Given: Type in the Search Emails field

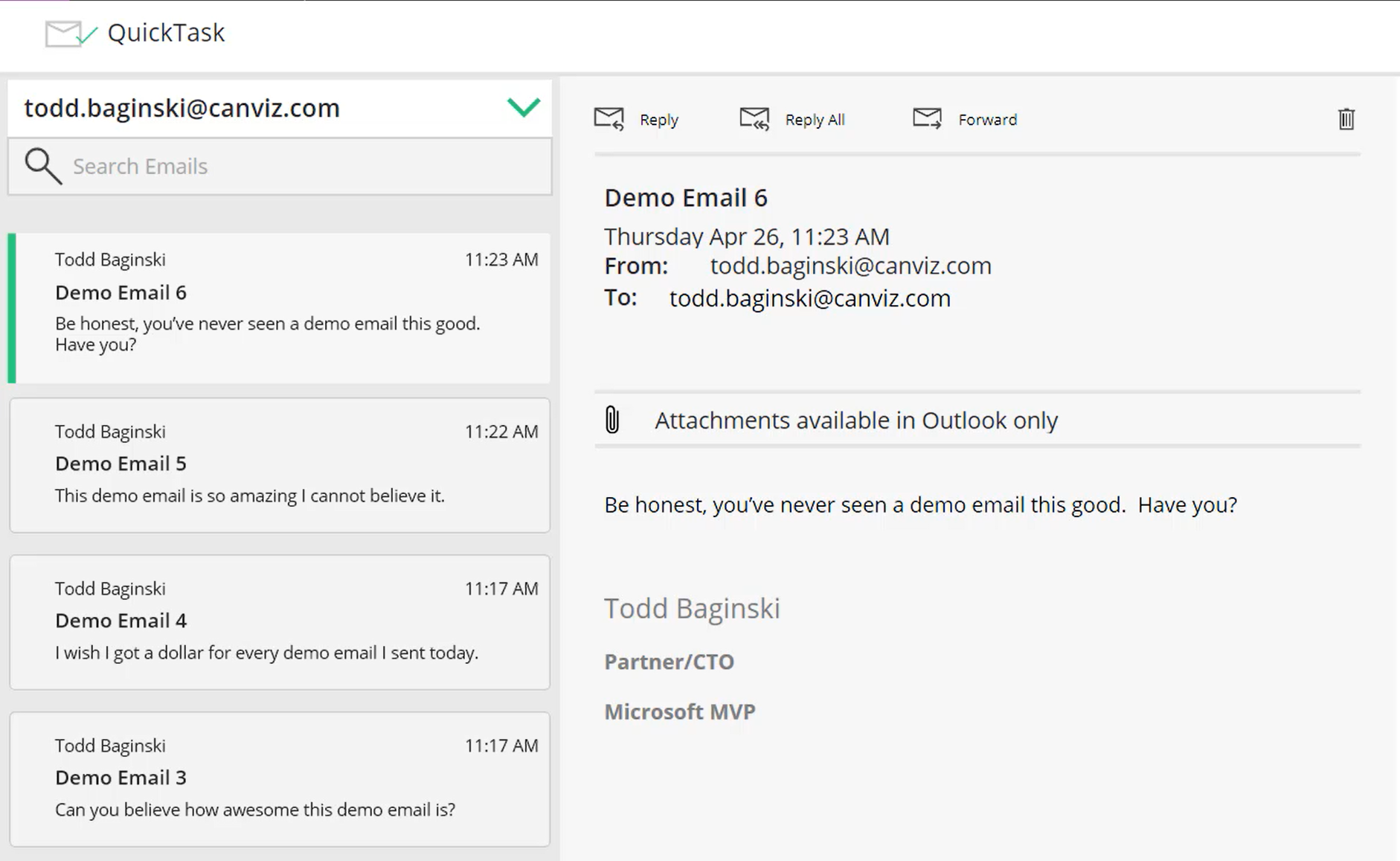Looking at the screenshot, I should coord(298,166).
